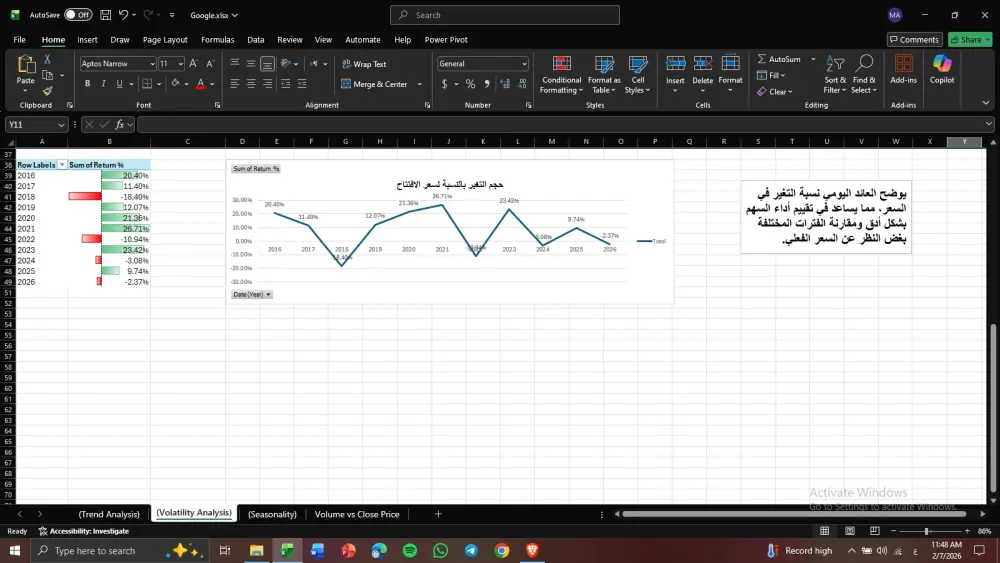The image size is (1000, 563).
Task: Toggle Italic formatting
Action: click(x=103, y=84)
